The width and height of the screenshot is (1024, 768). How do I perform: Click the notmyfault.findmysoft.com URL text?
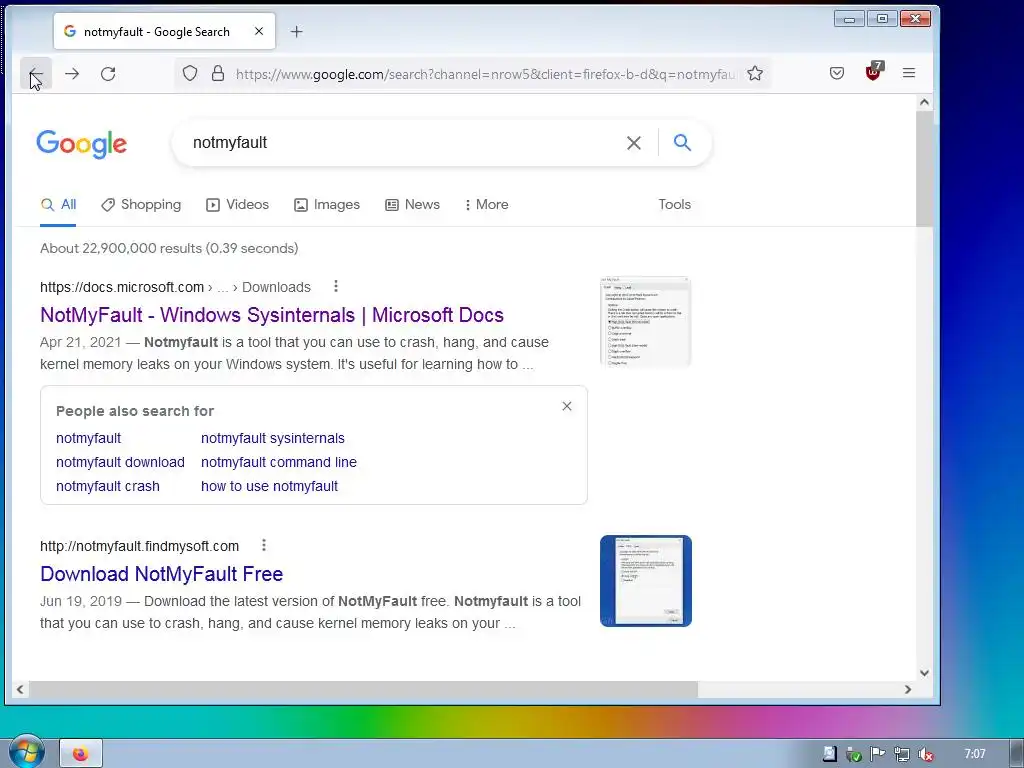click(x=139, y=546)
